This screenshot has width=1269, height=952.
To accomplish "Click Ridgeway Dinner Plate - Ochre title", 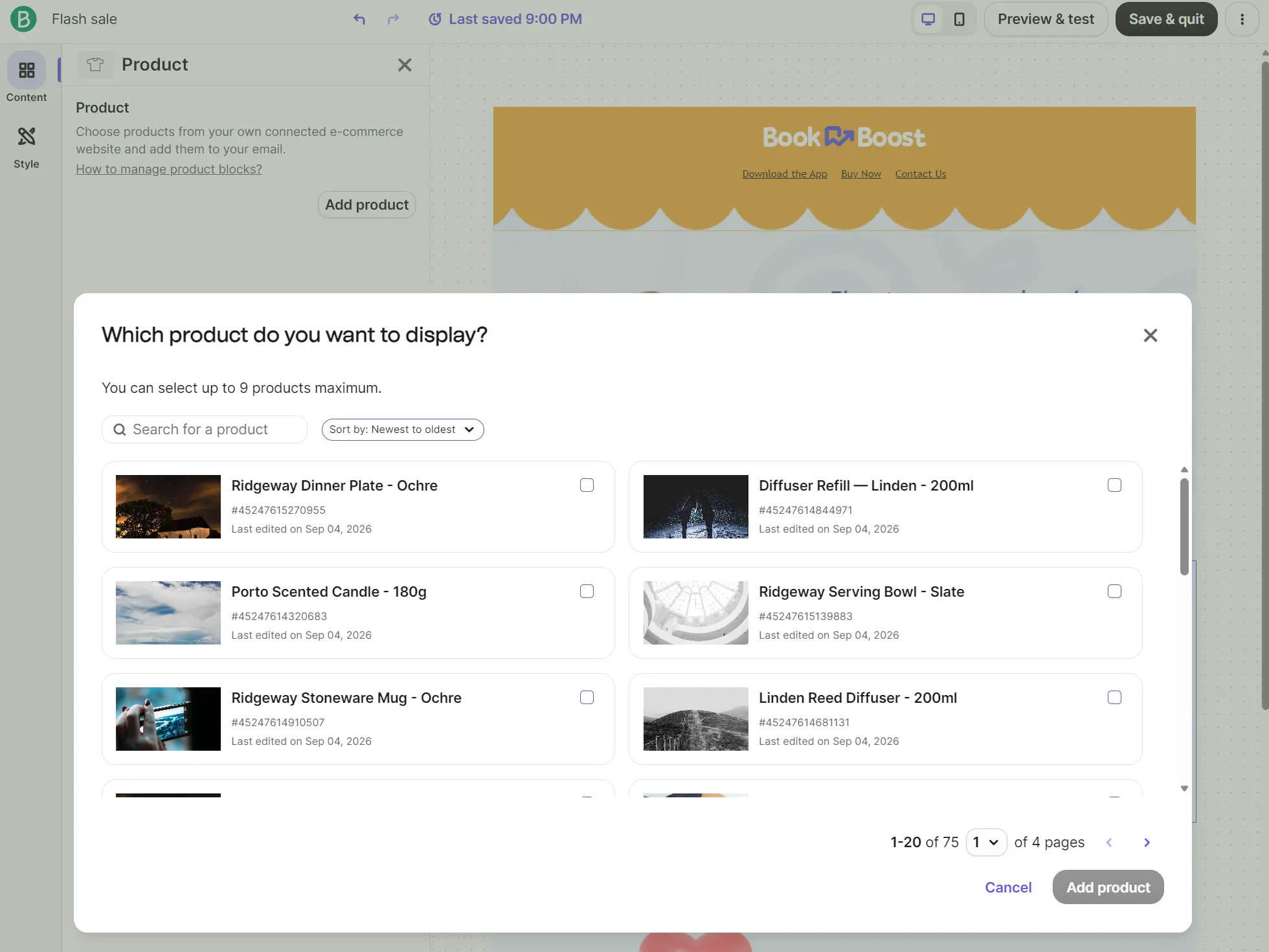I will [x=335, y=485].
